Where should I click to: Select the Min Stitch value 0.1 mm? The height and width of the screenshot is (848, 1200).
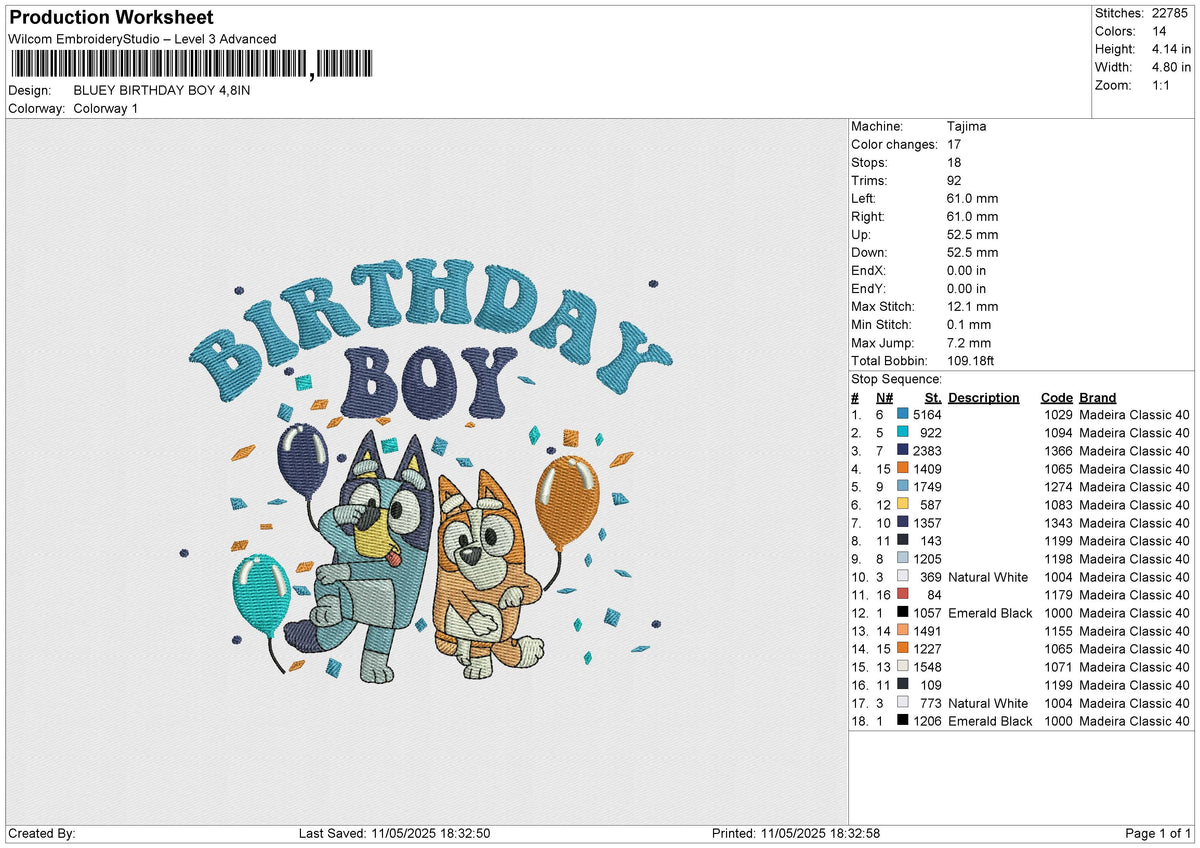pos(969,324)
